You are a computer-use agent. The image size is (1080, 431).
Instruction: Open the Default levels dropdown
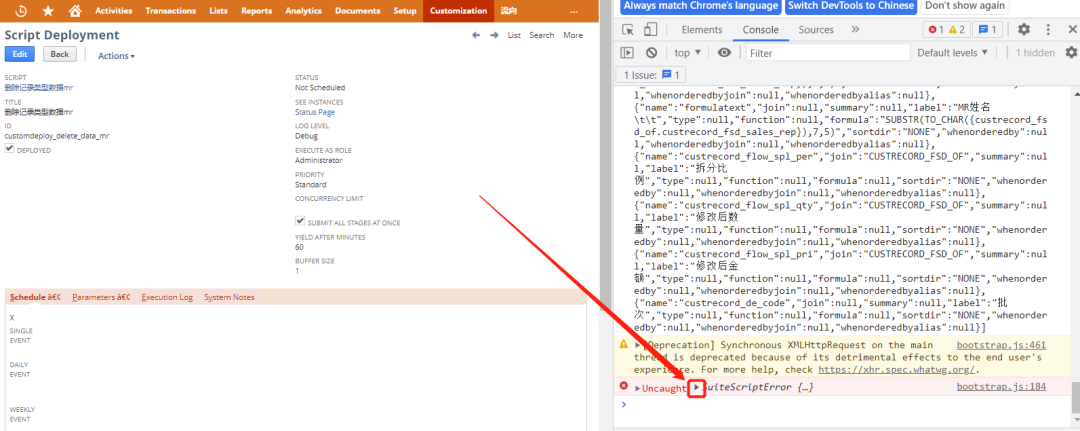pyautogui.click(x=953, y=52)
